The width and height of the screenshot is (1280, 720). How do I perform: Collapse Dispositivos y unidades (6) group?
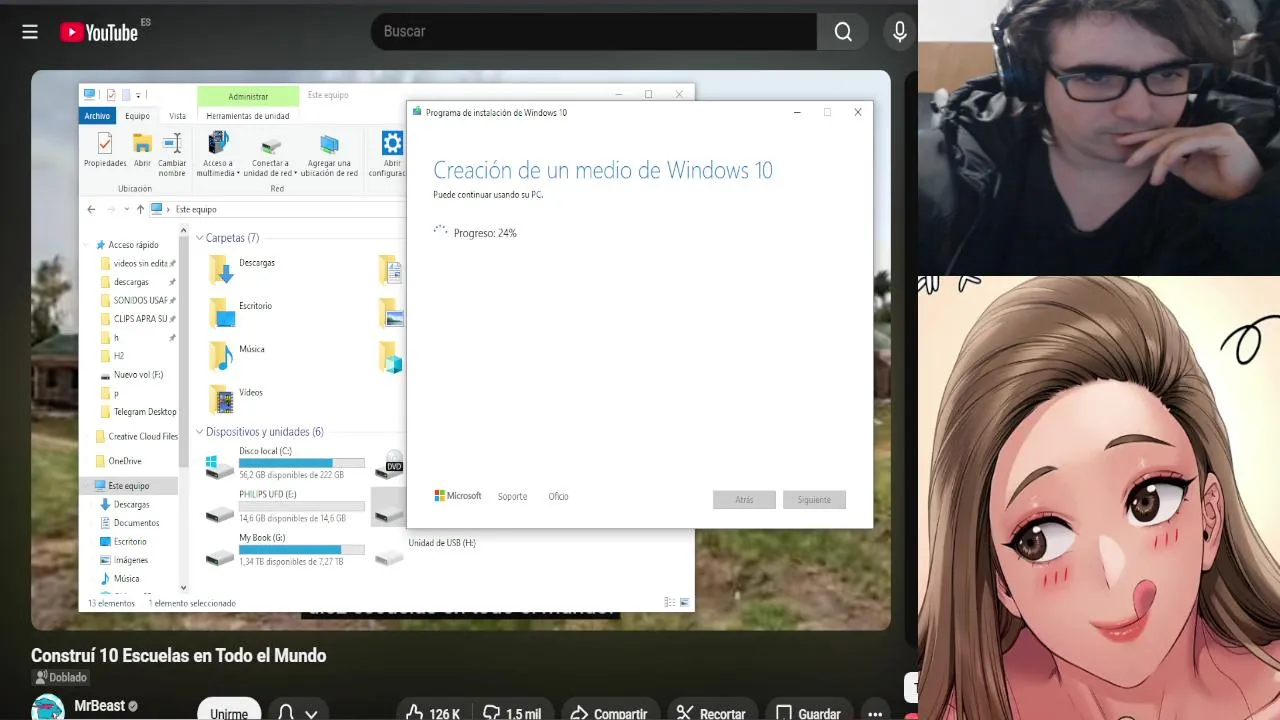point(200,432)
